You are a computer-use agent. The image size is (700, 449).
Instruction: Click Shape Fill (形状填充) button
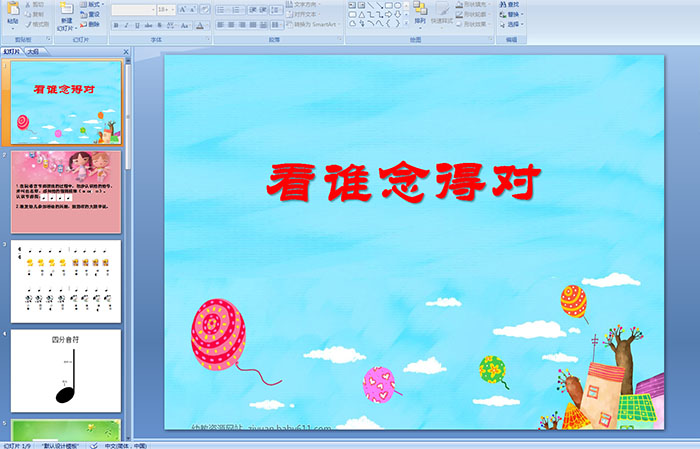tap(472, 4)
